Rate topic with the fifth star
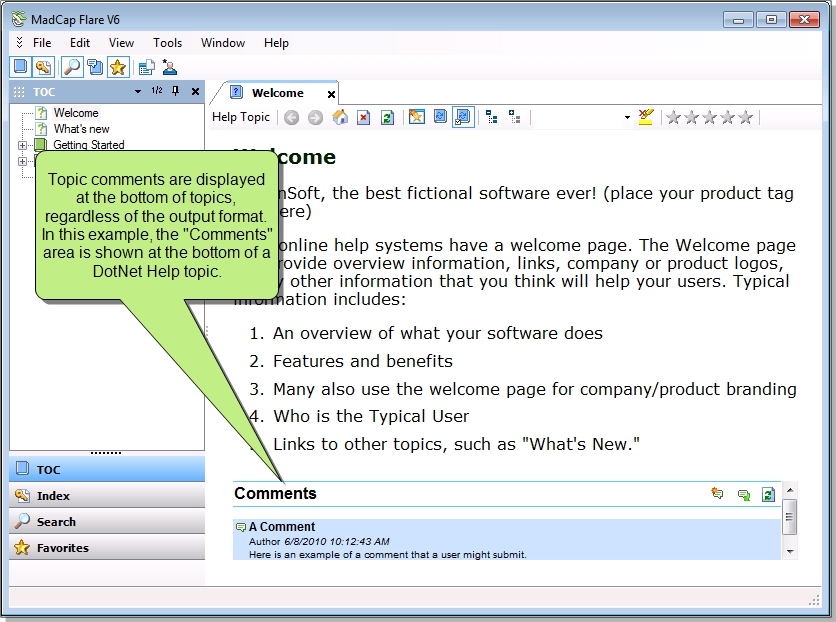Viewport: 836px width, 622px height. [x=745, y=117]
